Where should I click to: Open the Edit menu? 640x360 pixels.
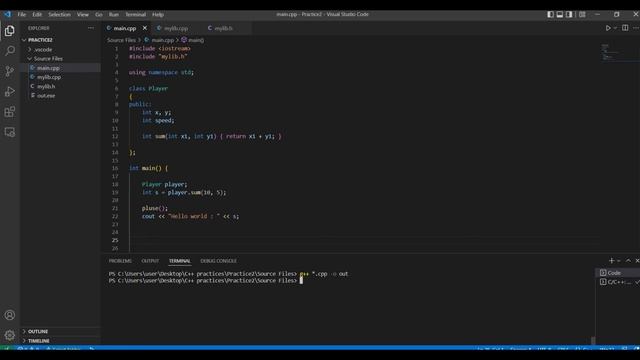(37, 14)
